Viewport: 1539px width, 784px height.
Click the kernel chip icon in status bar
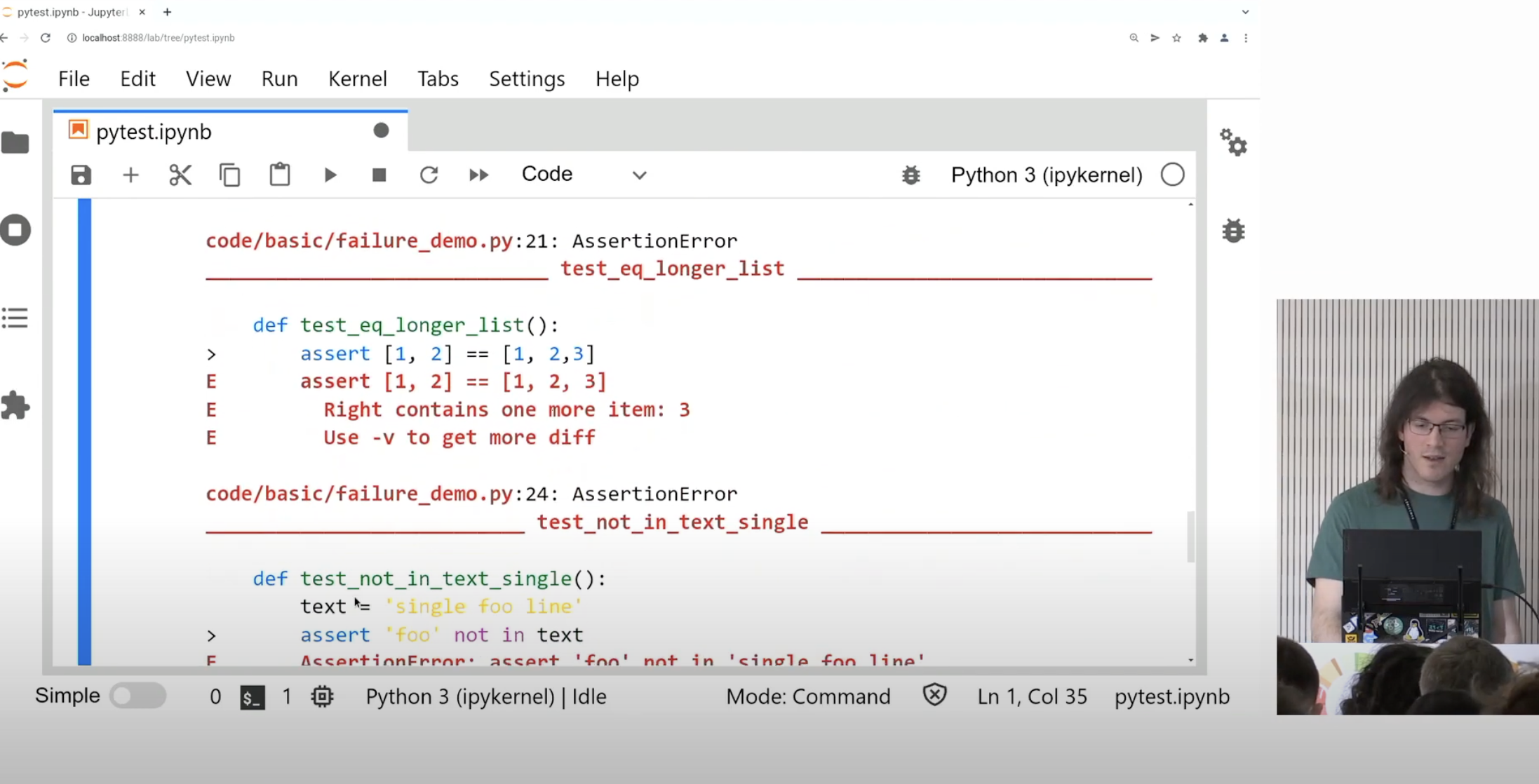pyautogui.click(x=322, y=696)
